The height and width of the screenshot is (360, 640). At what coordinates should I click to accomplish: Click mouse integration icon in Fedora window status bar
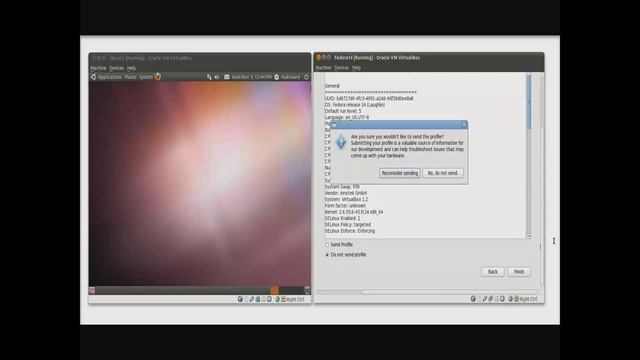[510, 299]
